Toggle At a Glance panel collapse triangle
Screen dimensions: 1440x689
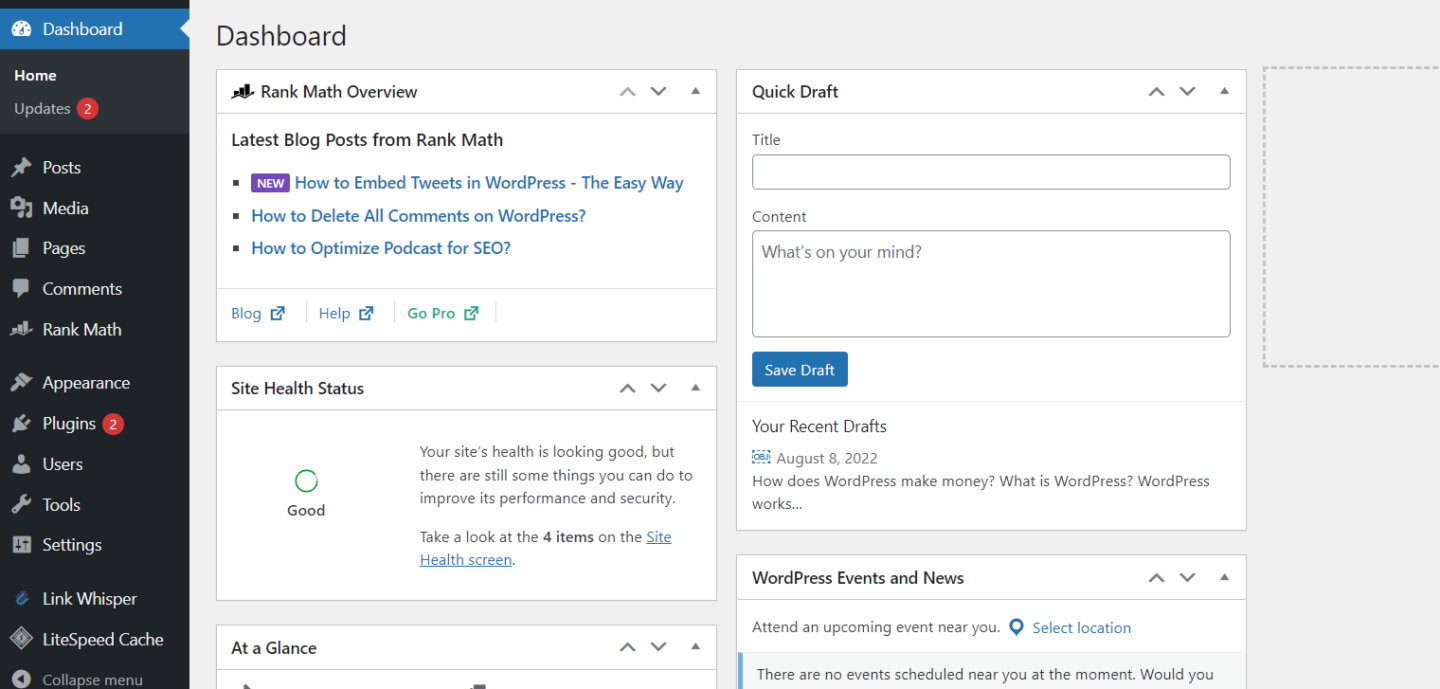695,647
